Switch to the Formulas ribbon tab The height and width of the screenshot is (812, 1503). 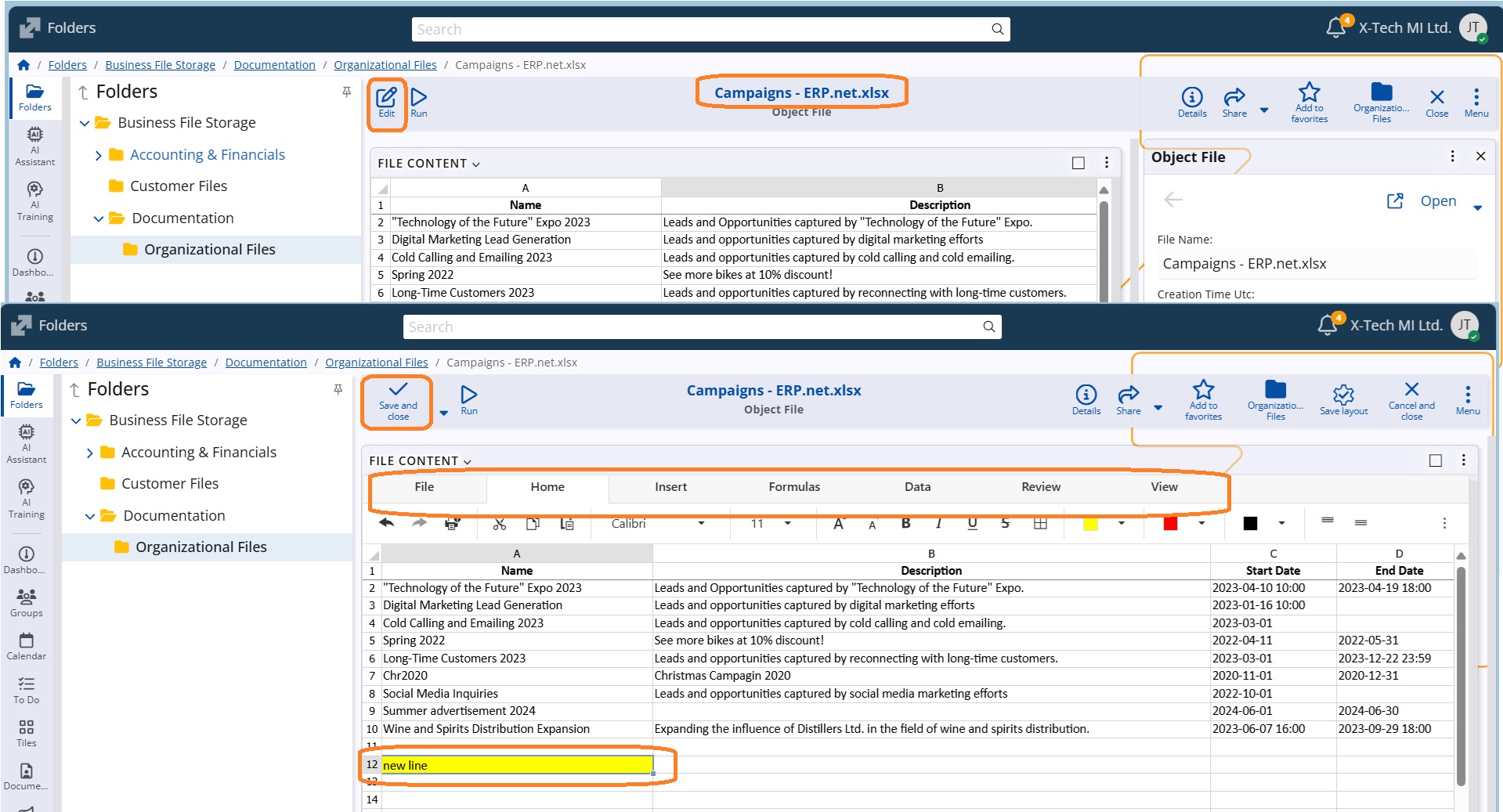coord(794,487)
